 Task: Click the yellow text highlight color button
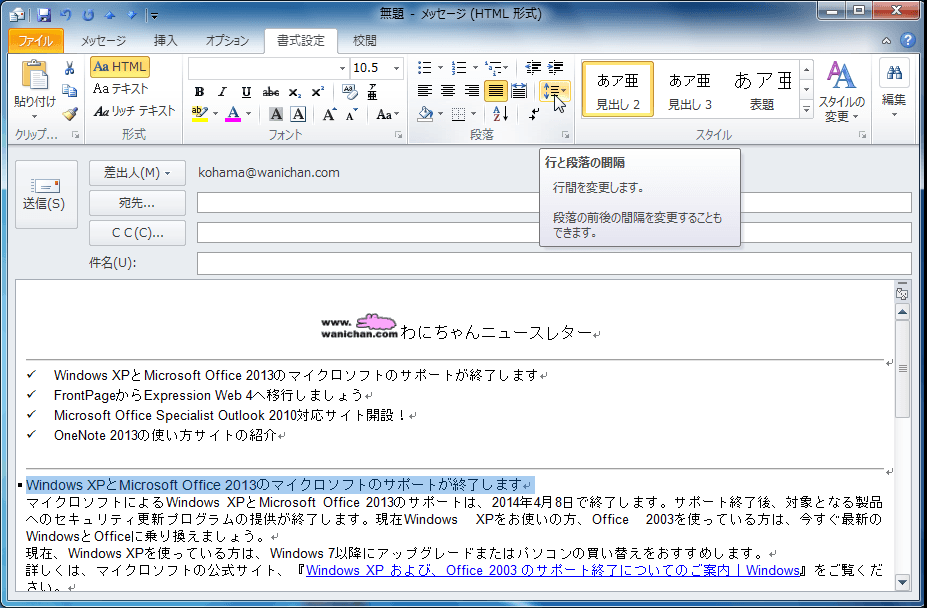(200, 114)
